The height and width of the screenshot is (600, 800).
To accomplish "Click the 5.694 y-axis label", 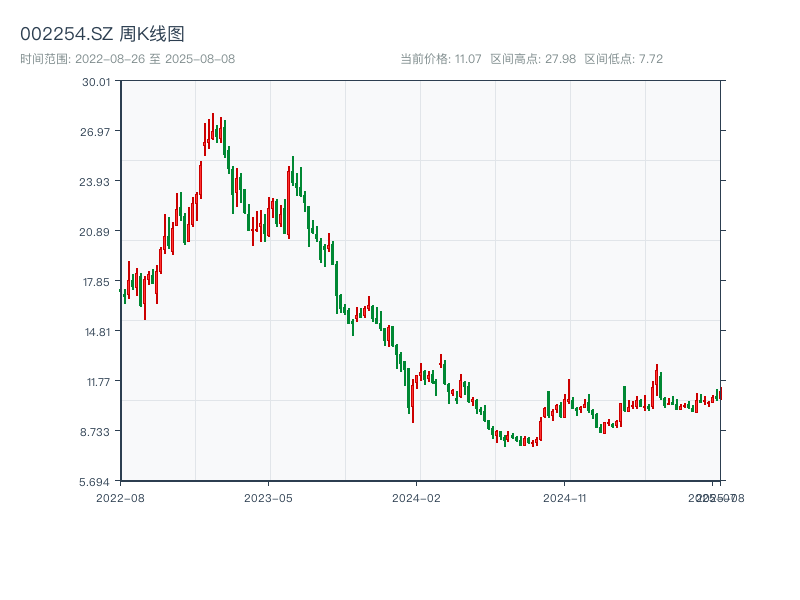I will pos(96,482).
